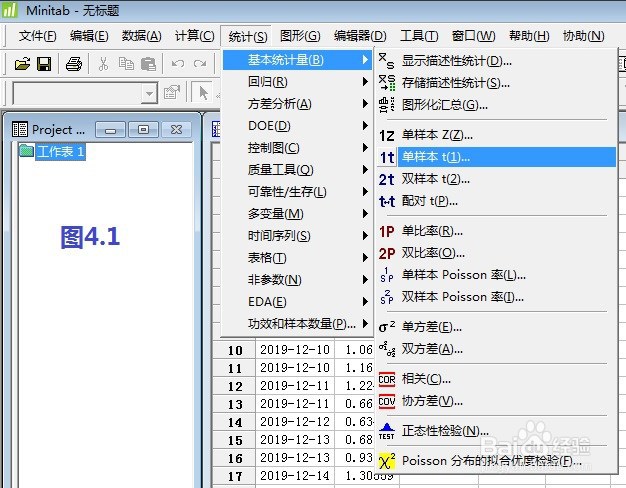Expand the 控制图(C) submenu

coord(297,148)
